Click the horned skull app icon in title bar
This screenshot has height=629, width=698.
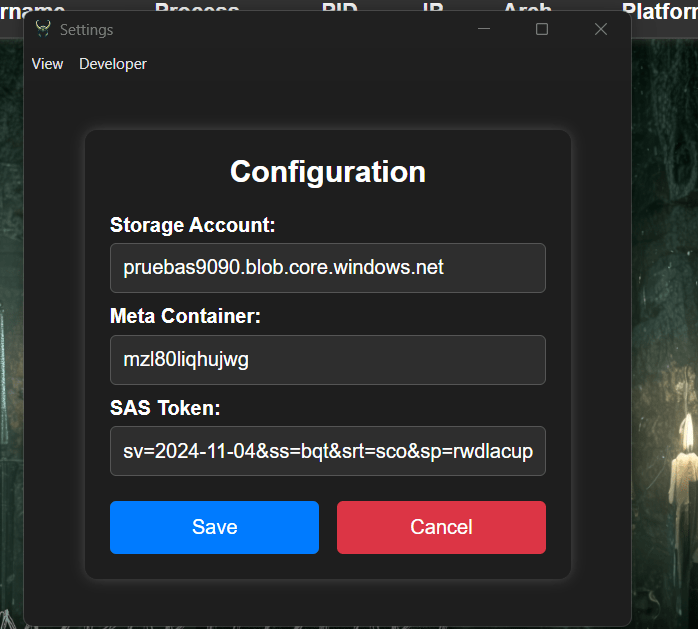[x=42, y=29]
